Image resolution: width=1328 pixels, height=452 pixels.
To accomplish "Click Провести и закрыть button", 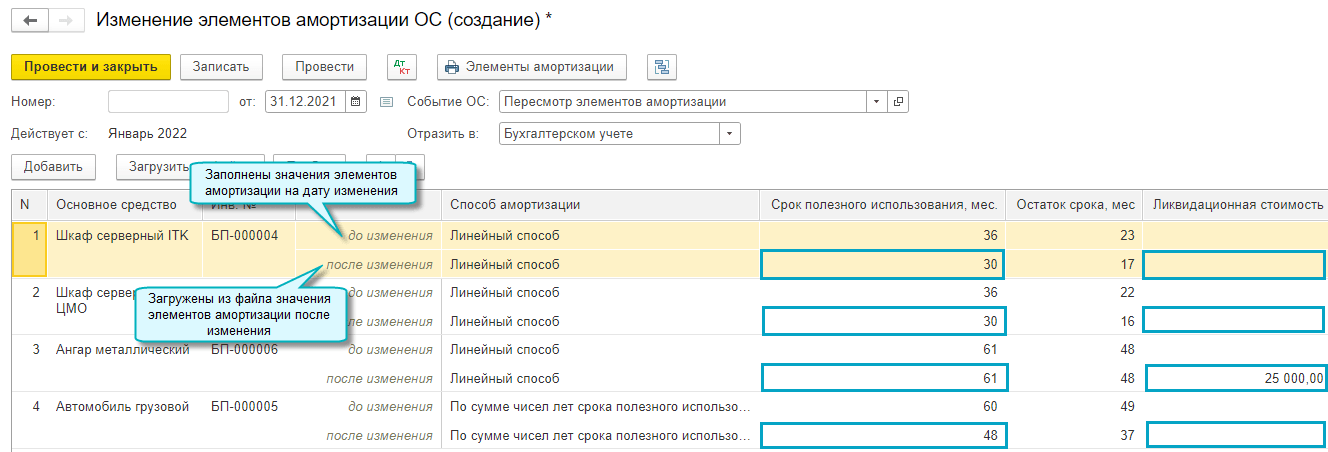I will (x=91, y=67).
